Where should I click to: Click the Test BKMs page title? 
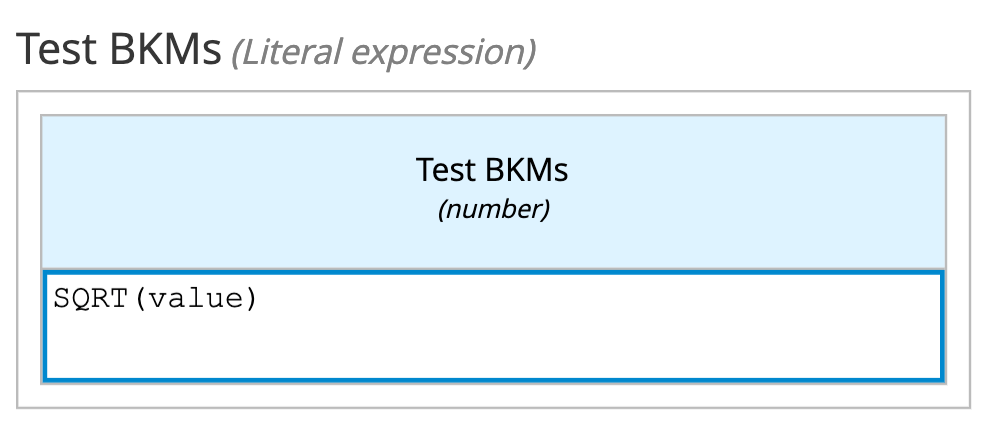119,50
